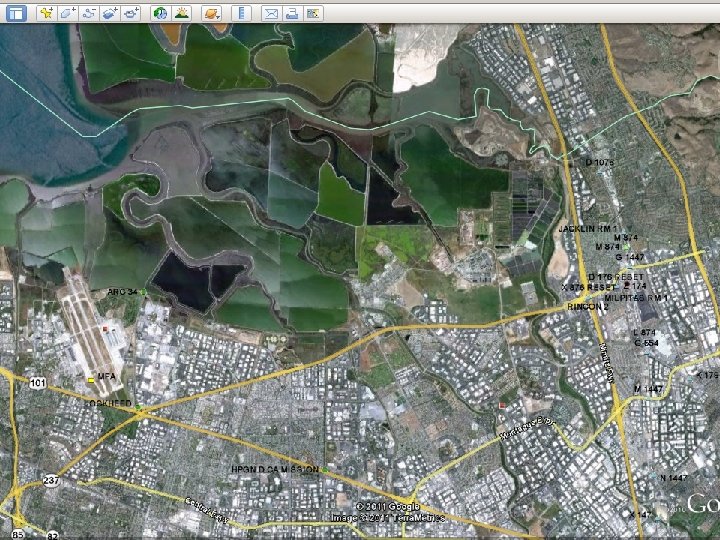Select the D 1076 survey mark label
This screenshot has width=720, height=540.
(x=600, y=163)
